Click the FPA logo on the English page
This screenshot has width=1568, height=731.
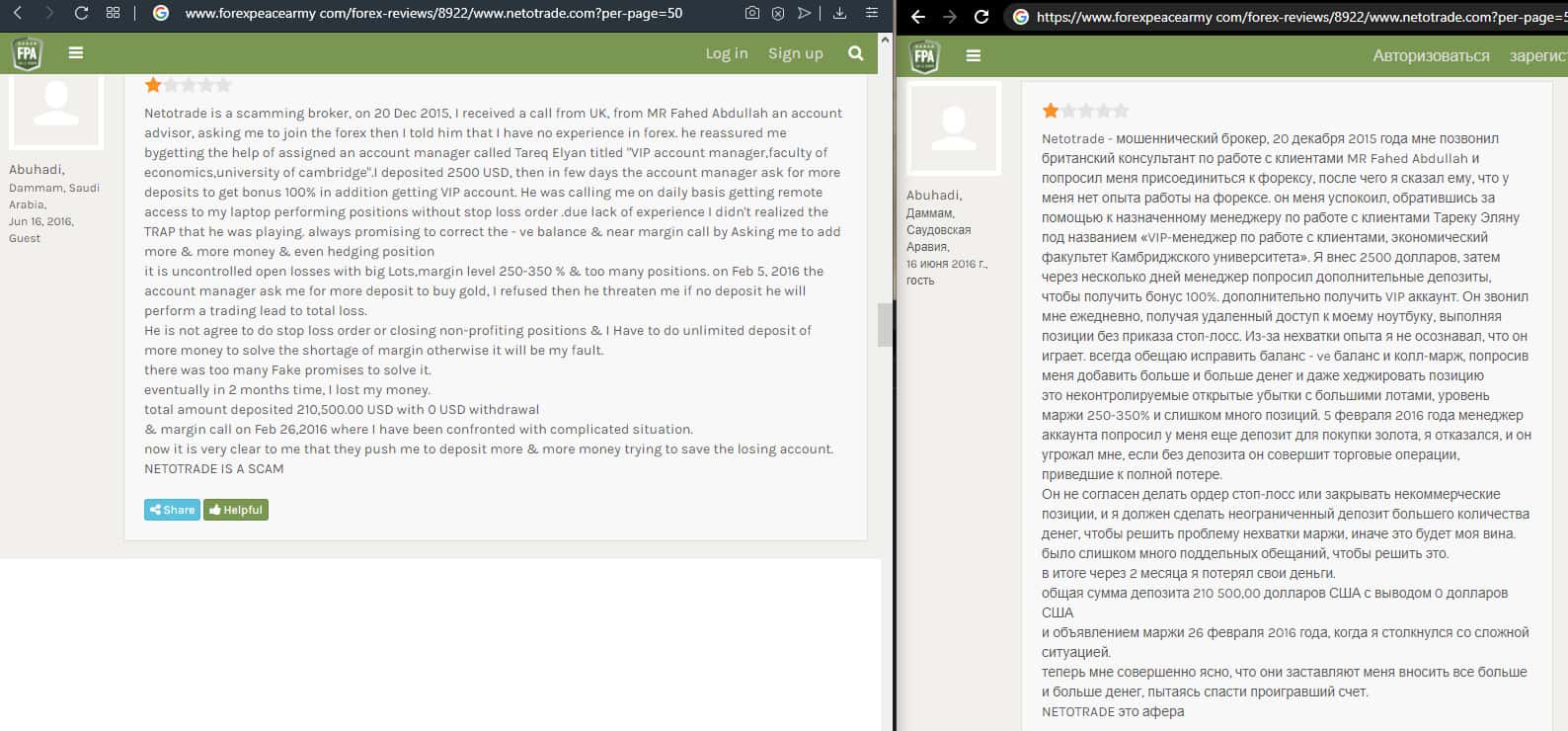27,53
